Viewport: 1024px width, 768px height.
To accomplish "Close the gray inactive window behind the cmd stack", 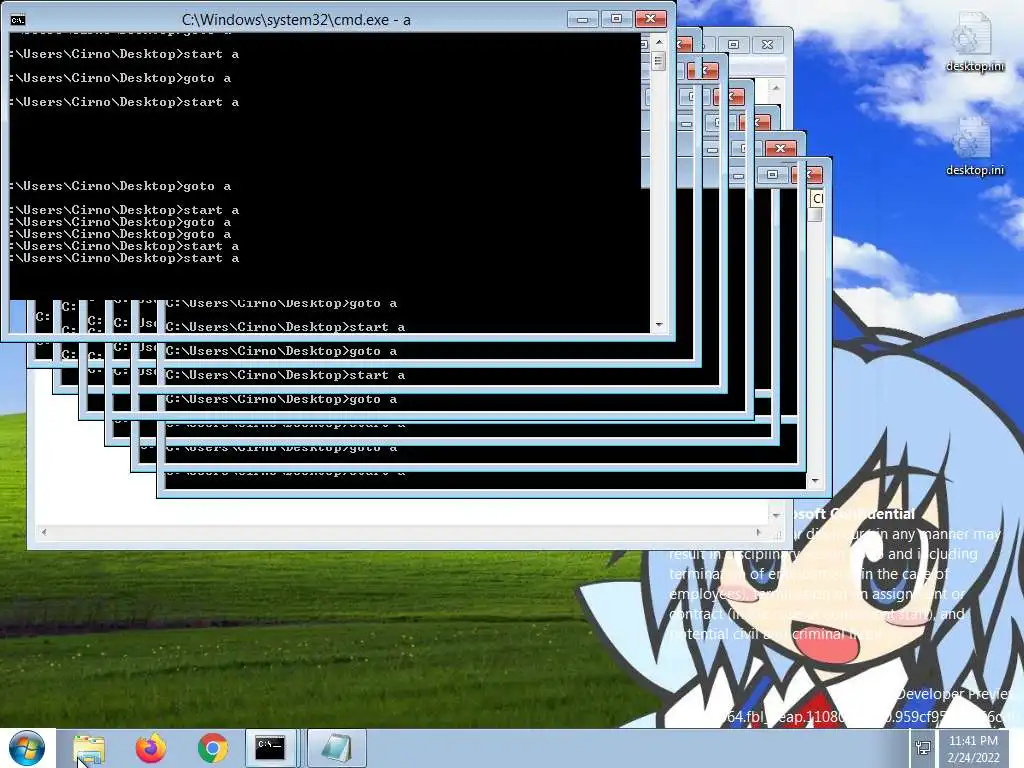I will click(767, 45).
